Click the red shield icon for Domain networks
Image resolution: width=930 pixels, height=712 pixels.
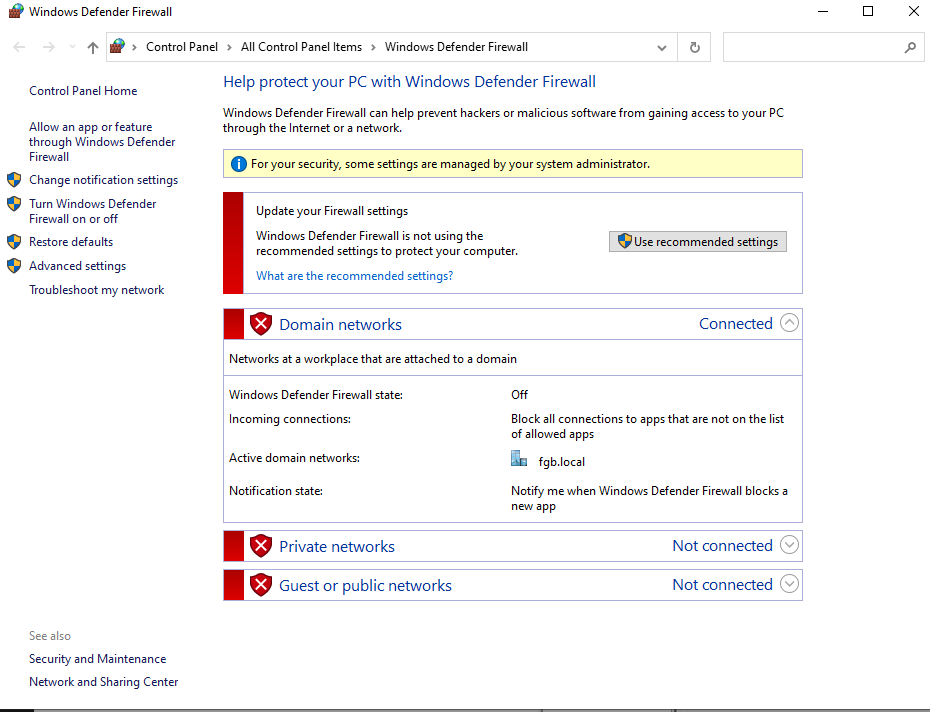[x=261, y=324]
